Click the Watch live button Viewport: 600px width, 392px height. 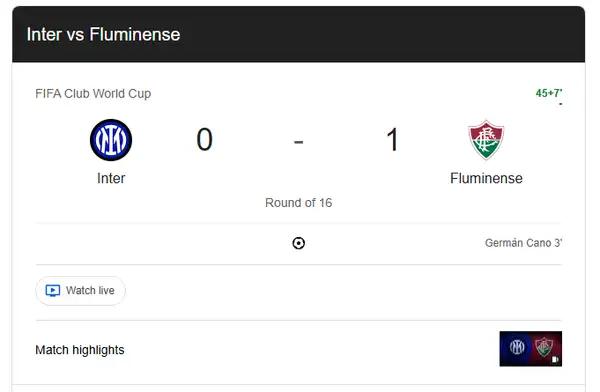[80, 291]
